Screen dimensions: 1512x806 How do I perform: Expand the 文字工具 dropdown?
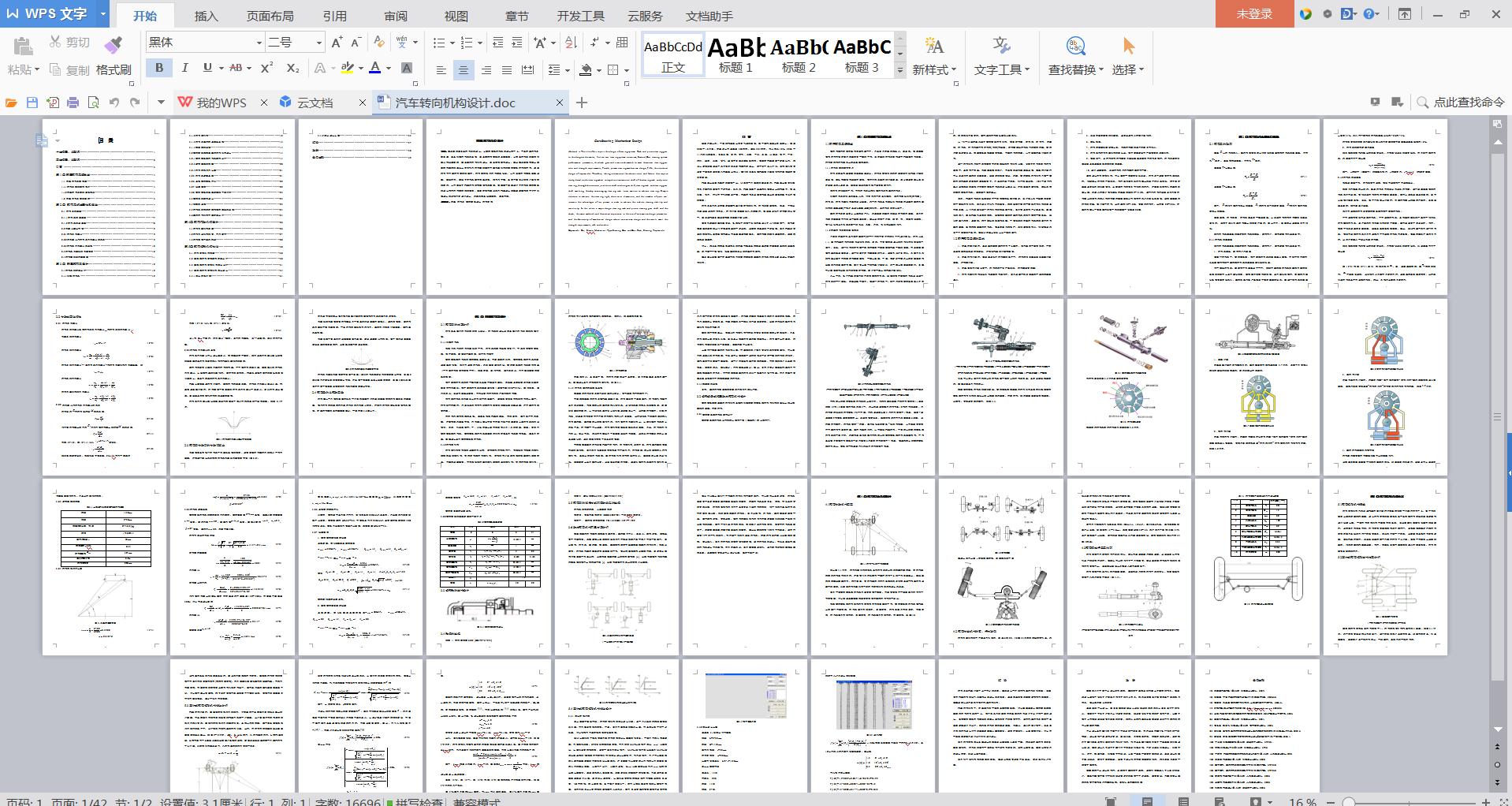pos(1027,69)
